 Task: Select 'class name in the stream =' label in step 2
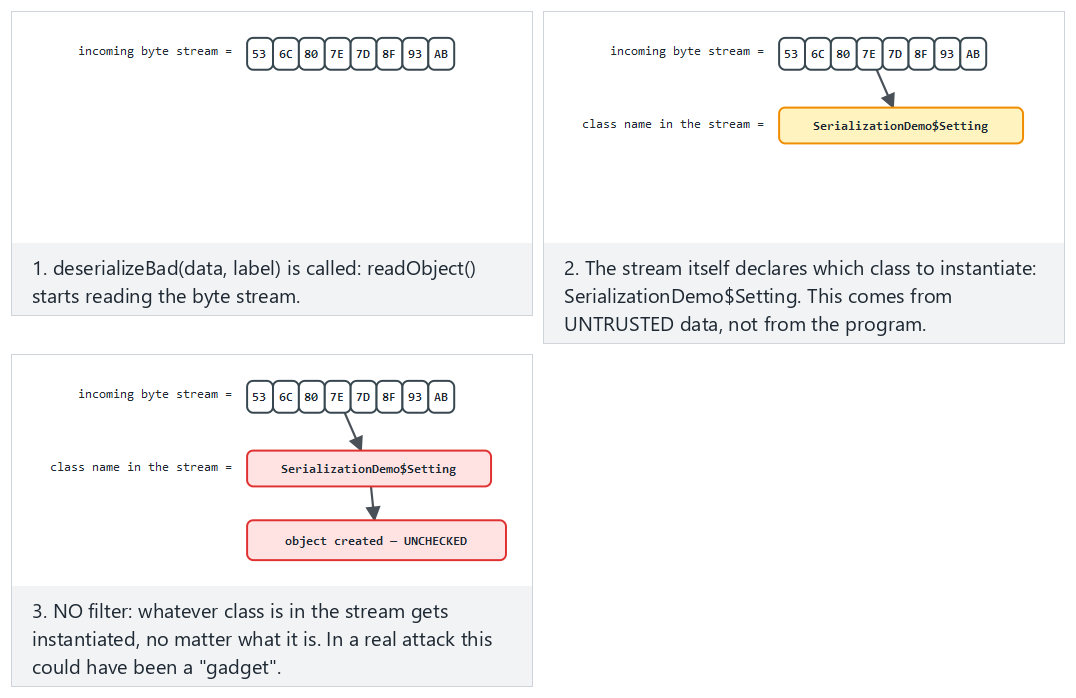672,124
